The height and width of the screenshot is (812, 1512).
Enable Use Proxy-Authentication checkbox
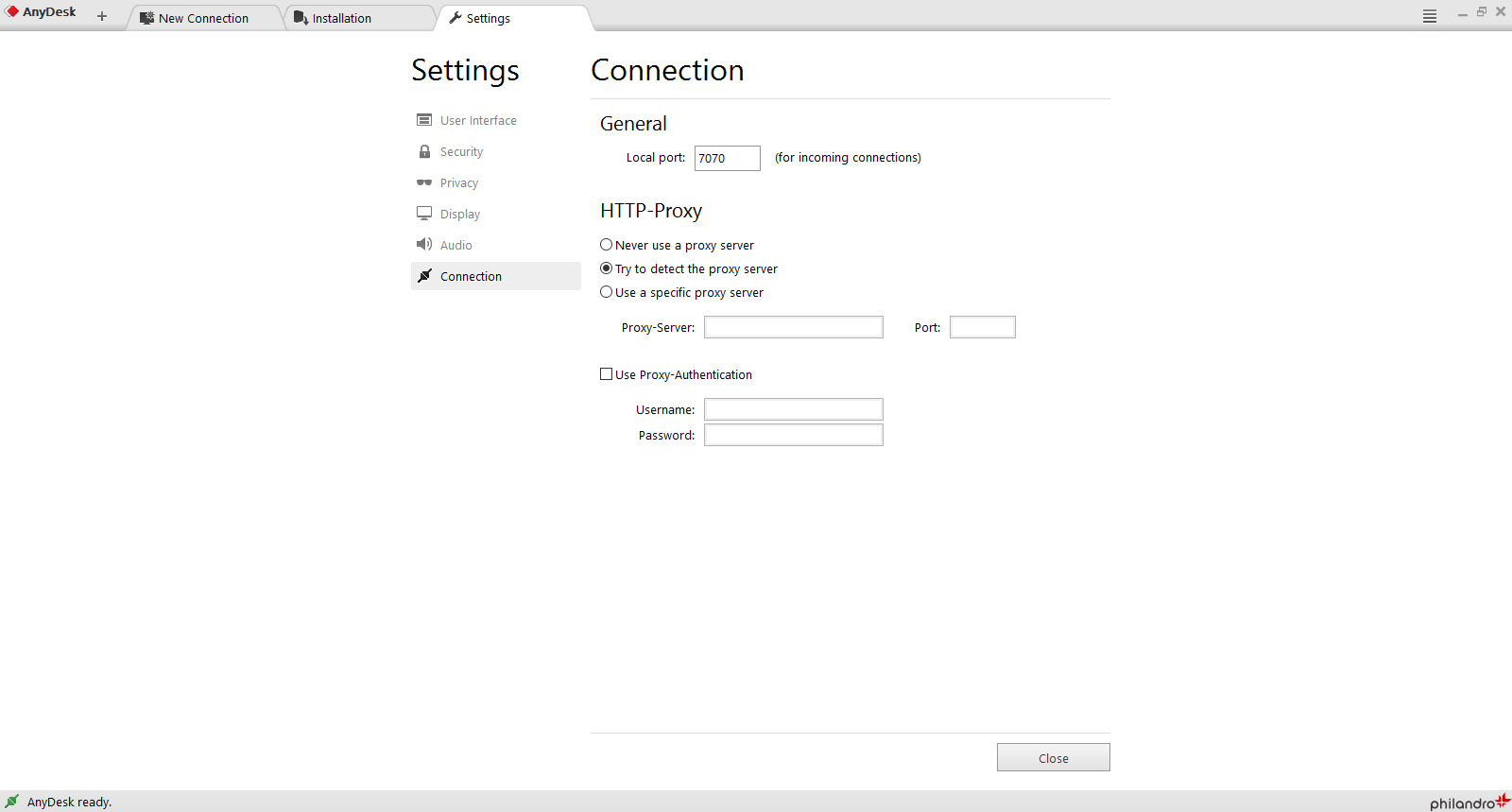click(x=607, y=374)
